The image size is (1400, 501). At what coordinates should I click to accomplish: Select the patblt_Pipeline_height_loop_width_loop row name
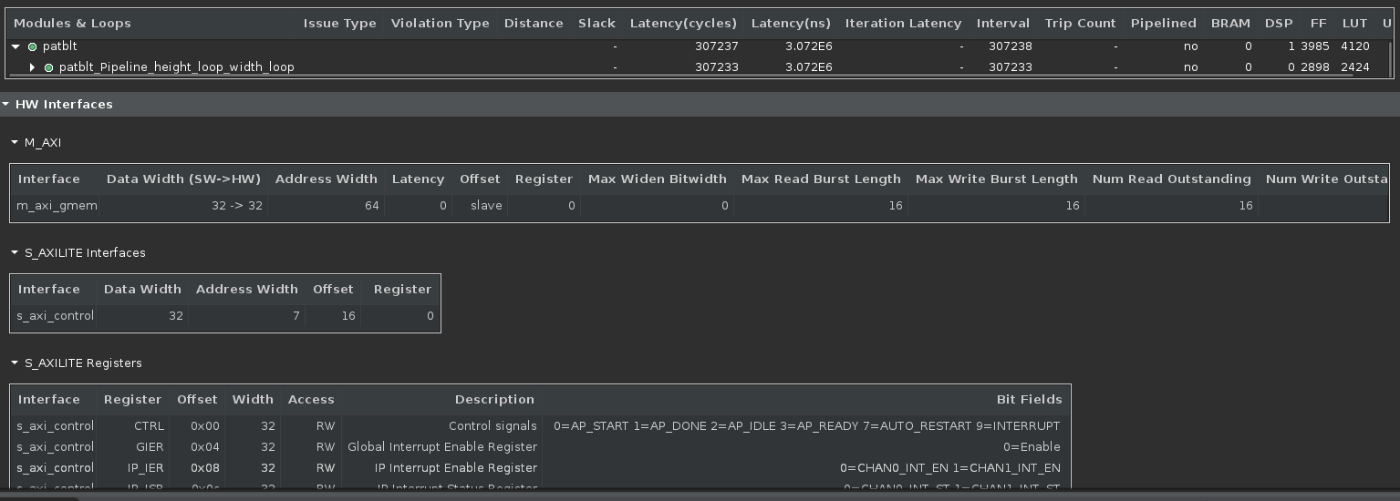pyautogui.click(x=176, y=67)
